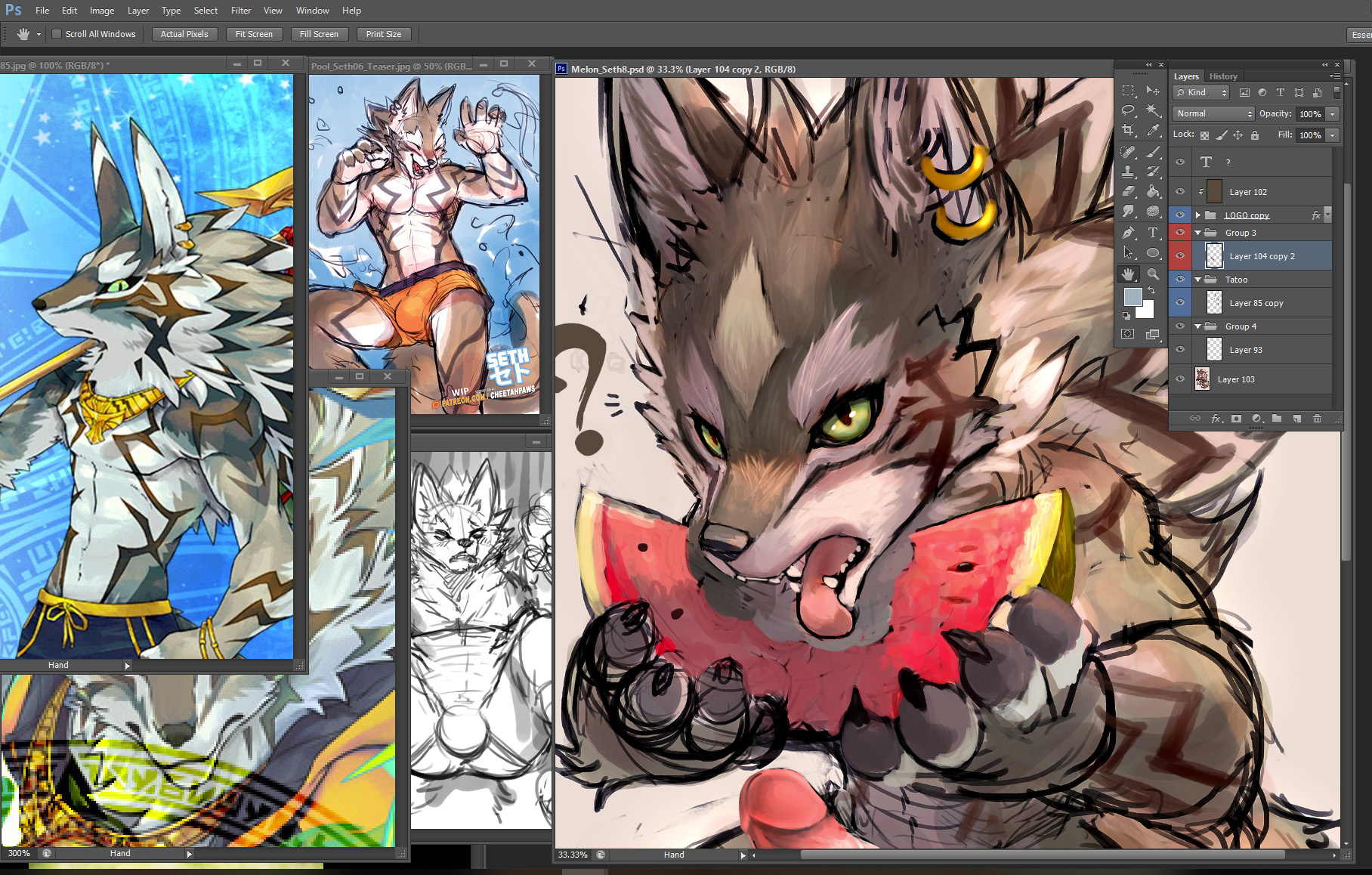Image resolution: width=1372 pixels, height=875 pixels.
Task: Change the screen mode
Action: tap(1153, 334)
